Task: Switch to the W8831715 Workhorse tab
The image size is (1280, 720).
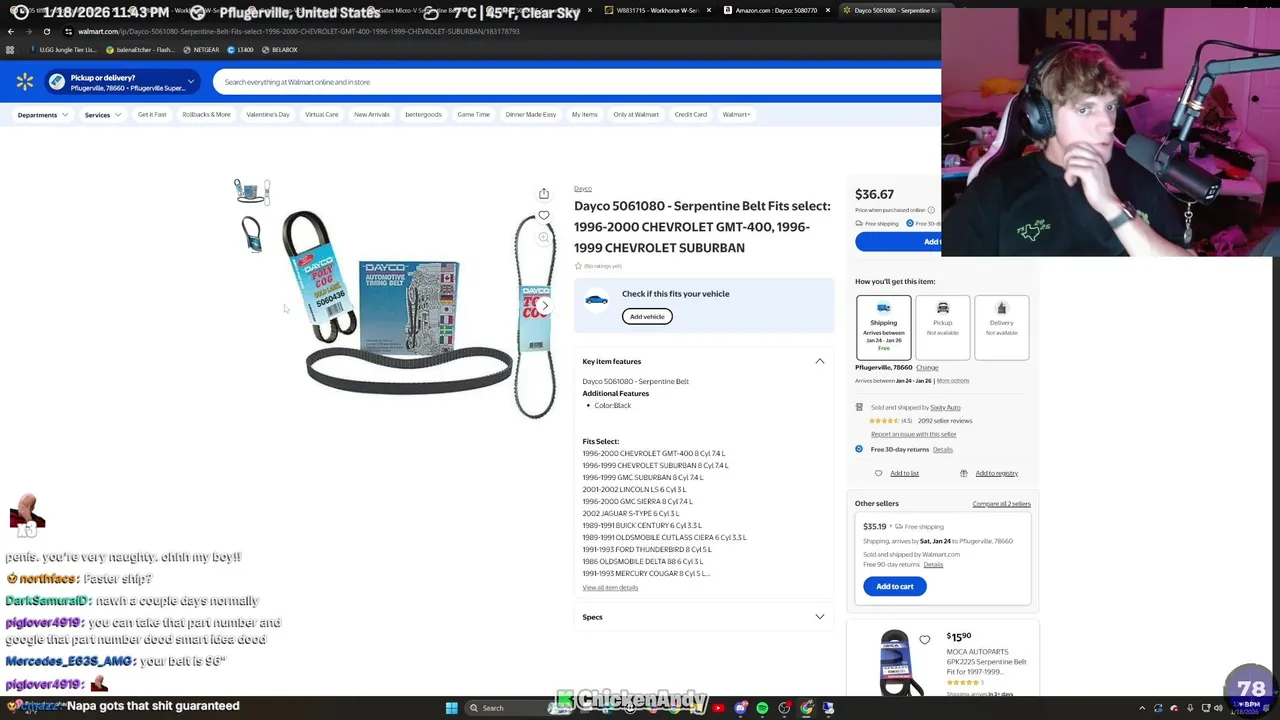Action: tap(657, 10)
